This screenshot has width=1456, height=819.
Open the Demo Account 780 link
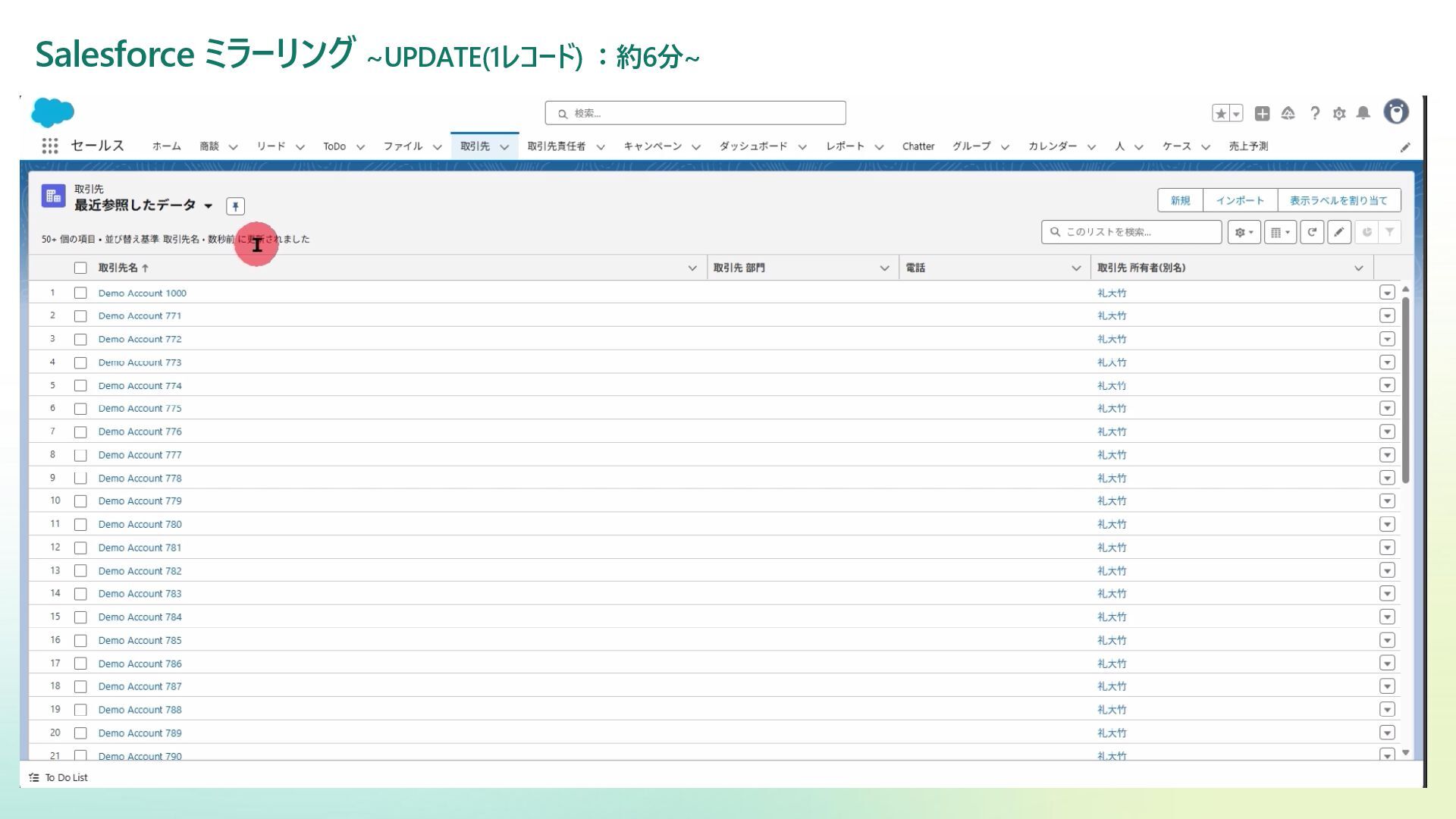(x=140, y=524)
